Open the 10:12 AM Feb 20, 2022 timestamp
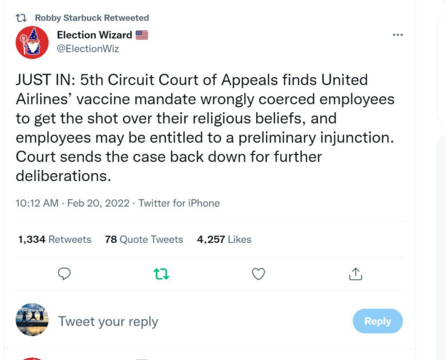Viewport: 445px width, 360px height. [73, 203]
